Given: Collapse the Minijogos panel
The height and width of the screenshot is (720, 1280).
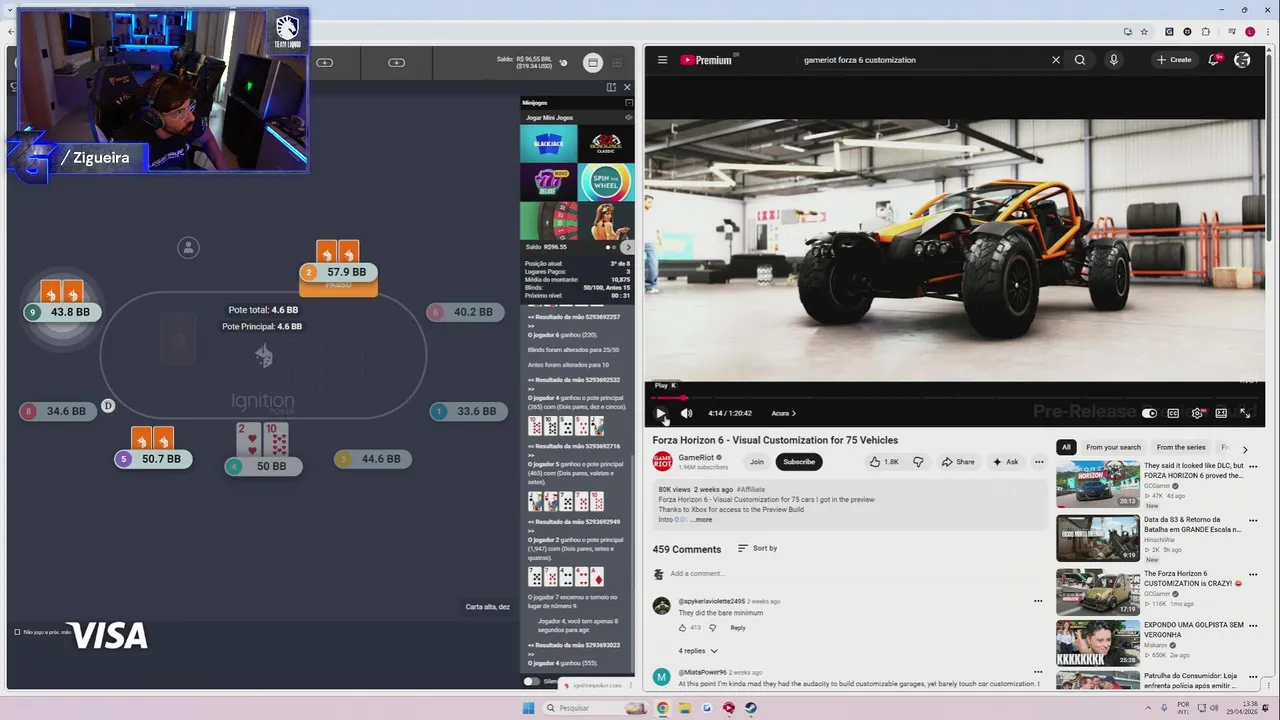Looking at the screenshot, I should [628, 103].
